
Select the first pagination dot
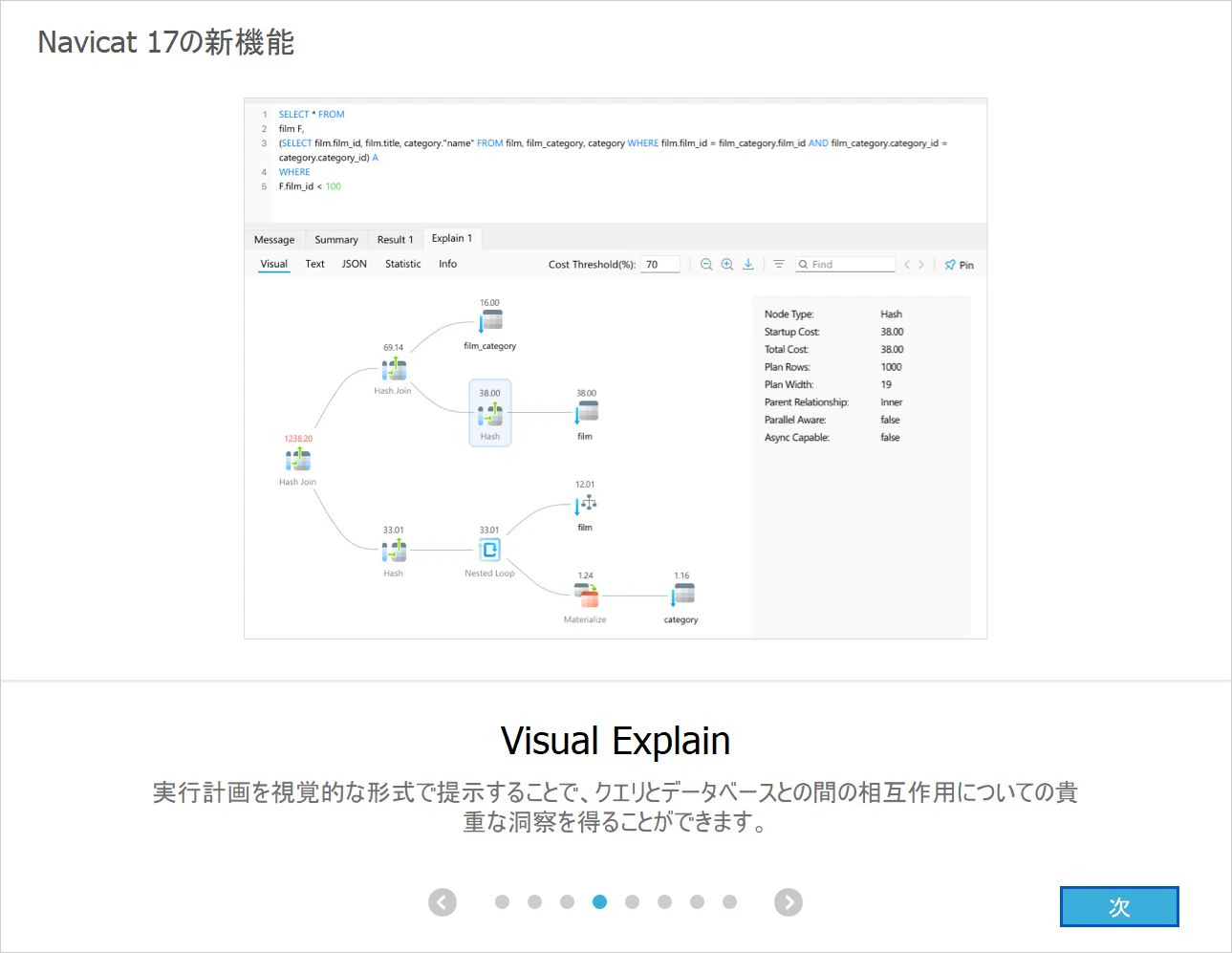coord(503,901)
